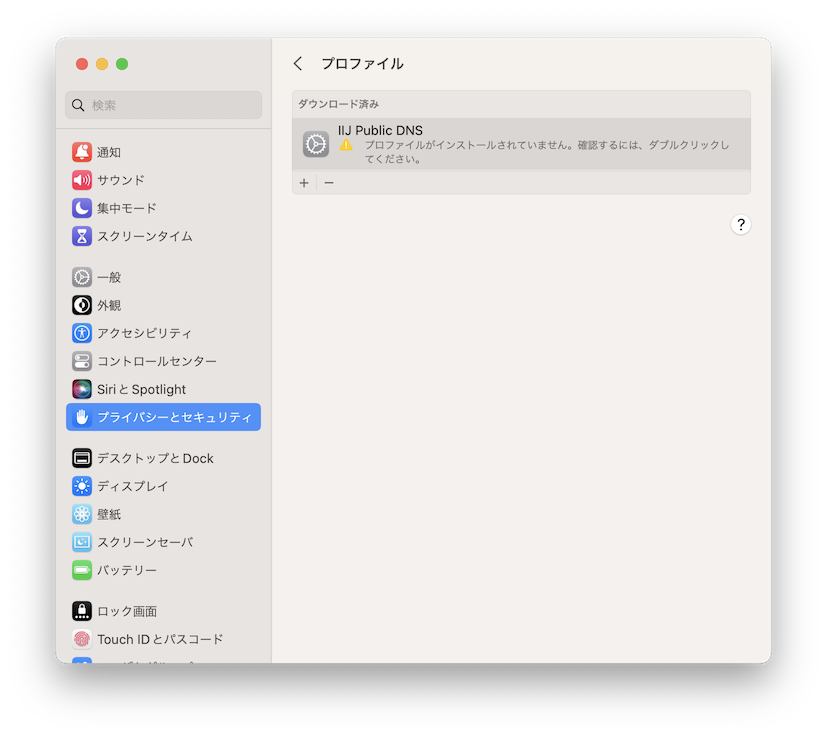Choose ロック画面 in the sidebar

(164, 611)
